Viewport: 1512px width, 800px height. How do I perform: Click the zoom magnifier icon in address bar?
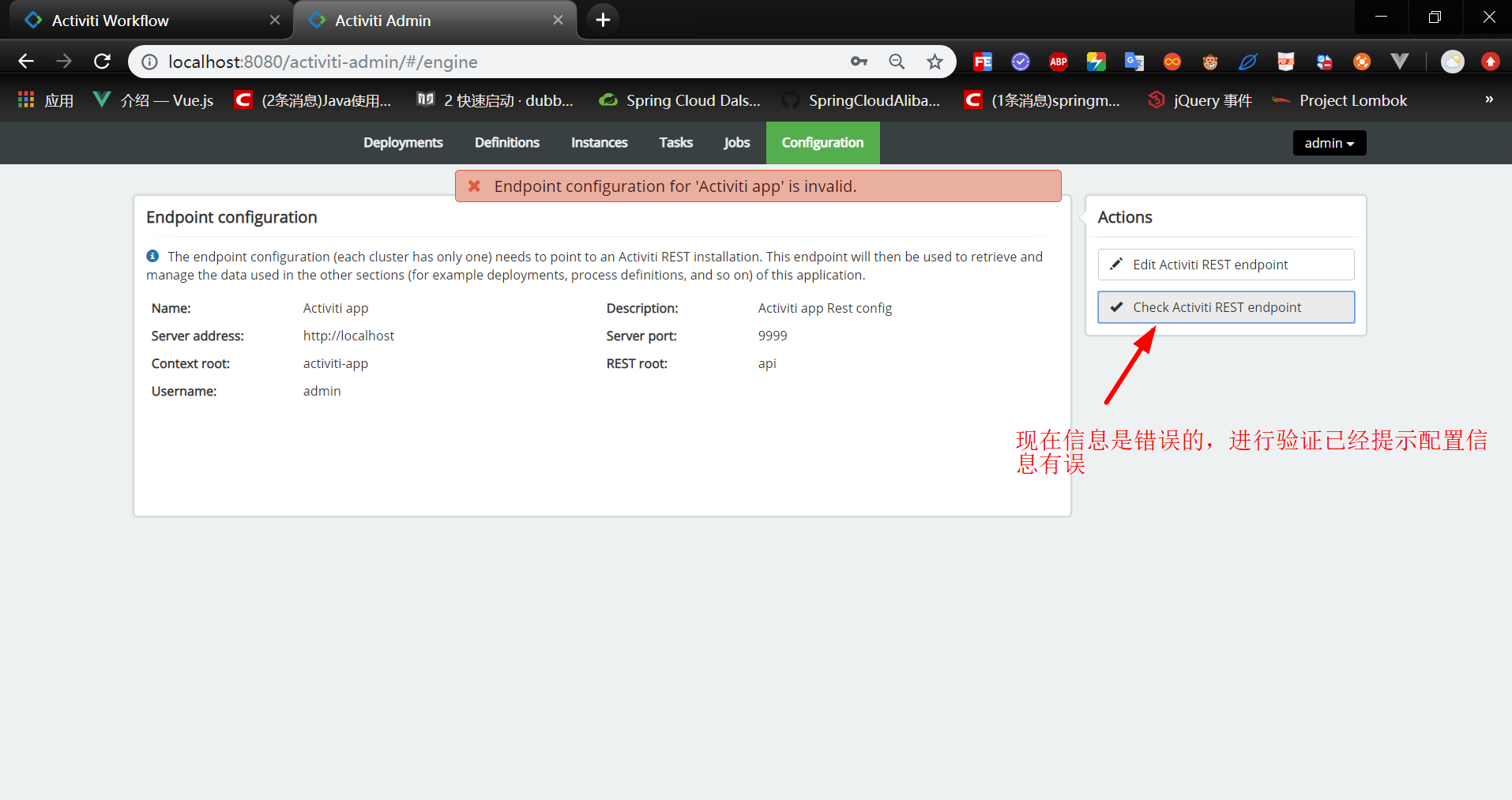pos(897,62)
